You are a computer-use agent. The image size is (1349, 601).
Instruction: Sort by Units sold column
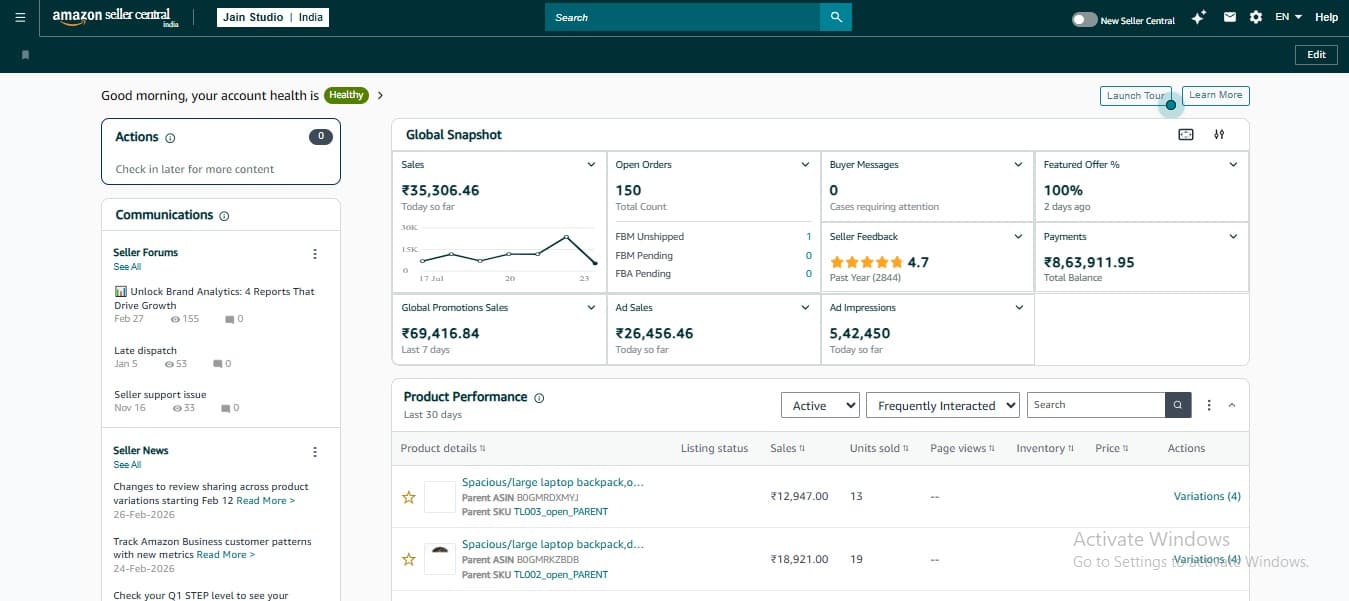880,448
